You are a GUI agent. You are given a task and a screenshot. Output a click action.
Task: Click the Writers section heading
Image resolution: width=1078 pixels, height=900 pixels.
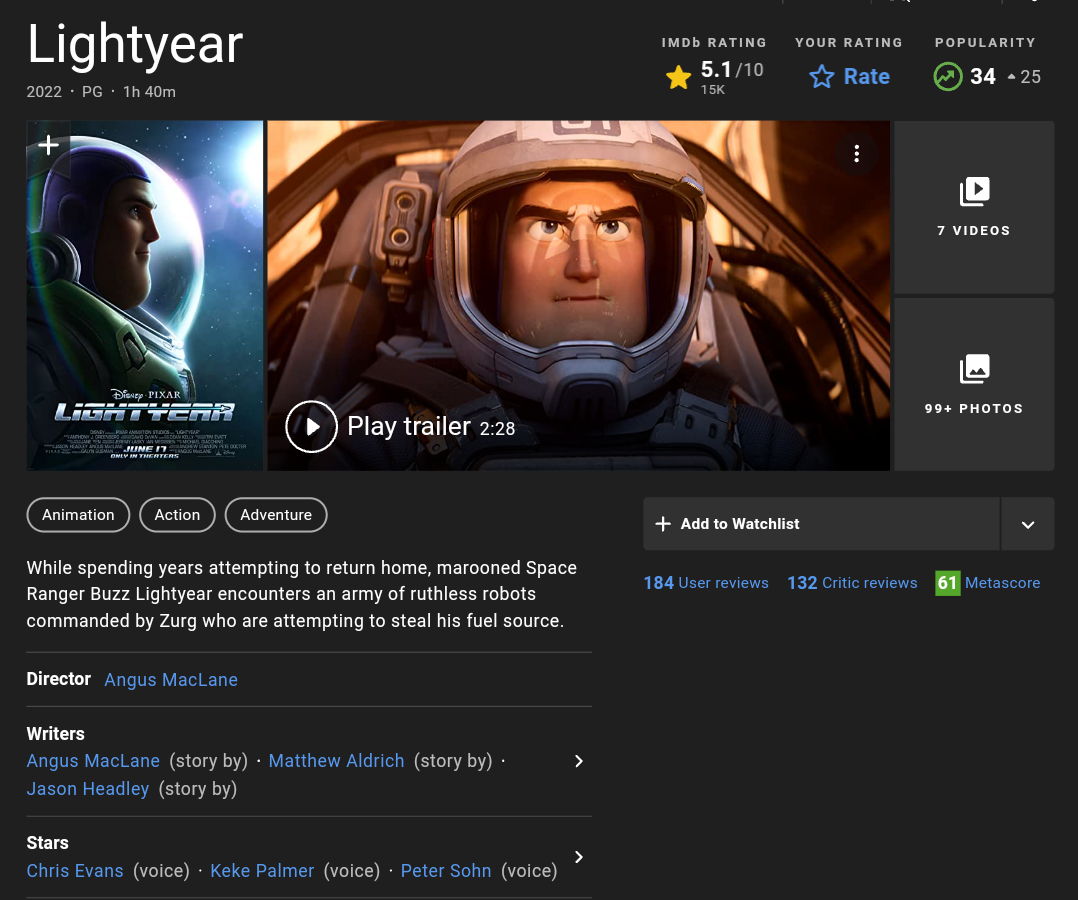[56, 734]
